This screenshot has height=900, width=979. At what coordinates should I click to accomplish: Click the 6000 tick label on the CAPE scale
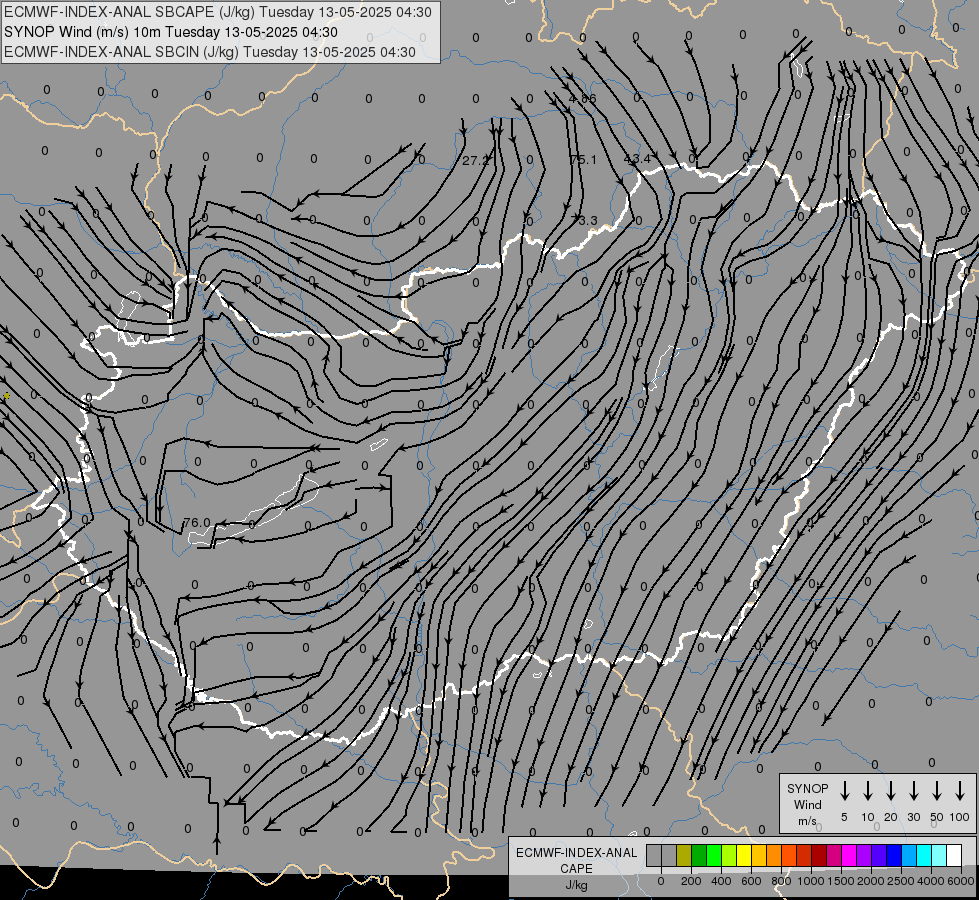coord(961,881)
